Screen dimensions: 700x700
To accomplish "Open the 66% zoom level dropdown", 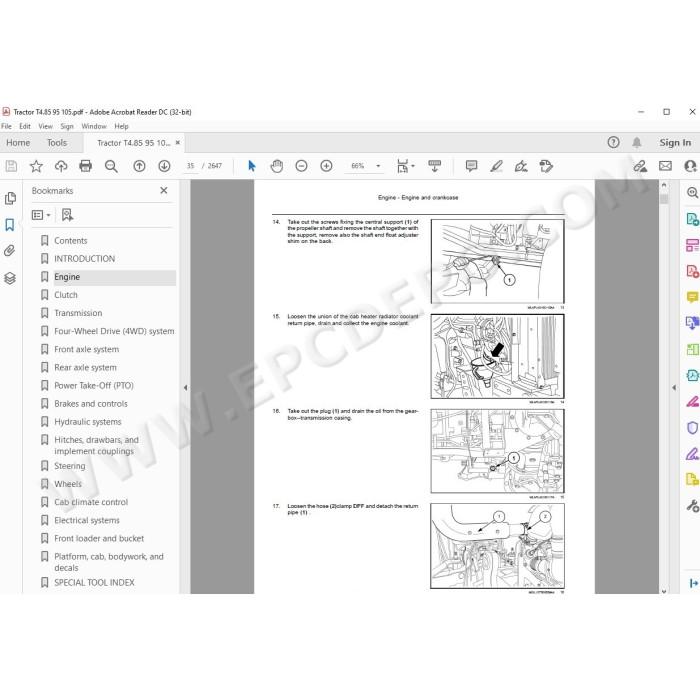I will (x=365, y=166).
